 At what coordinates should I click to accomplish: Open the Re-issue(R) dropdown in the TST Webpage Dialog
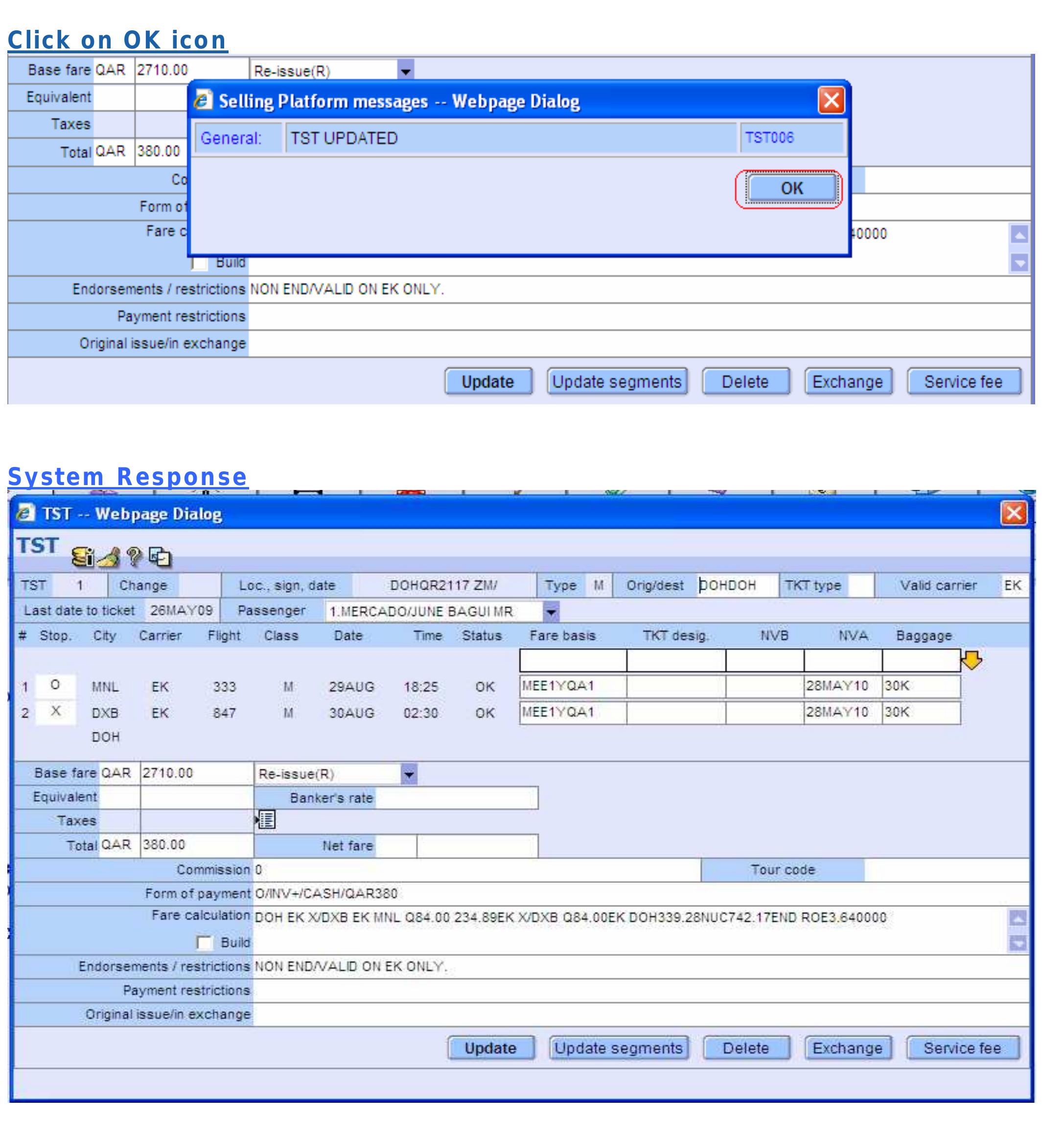[x=409, y=774]
